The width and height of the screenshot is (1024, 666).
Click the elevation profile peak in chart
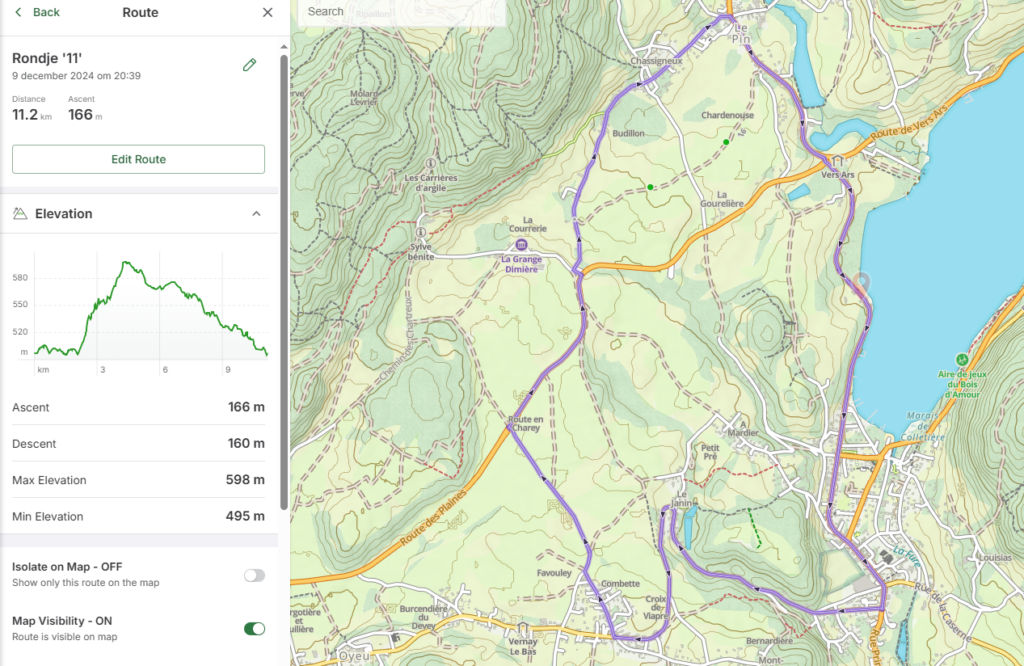(x=126, y=263)
